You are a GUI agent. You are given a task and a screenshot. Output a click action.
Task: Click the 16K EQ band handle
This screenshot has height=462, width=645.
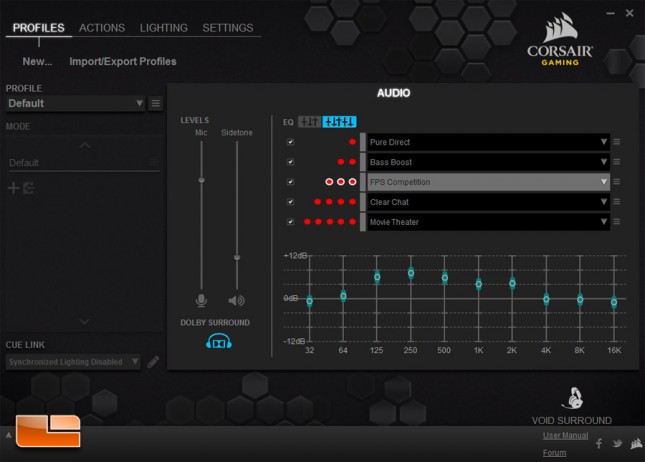(614, 302)
